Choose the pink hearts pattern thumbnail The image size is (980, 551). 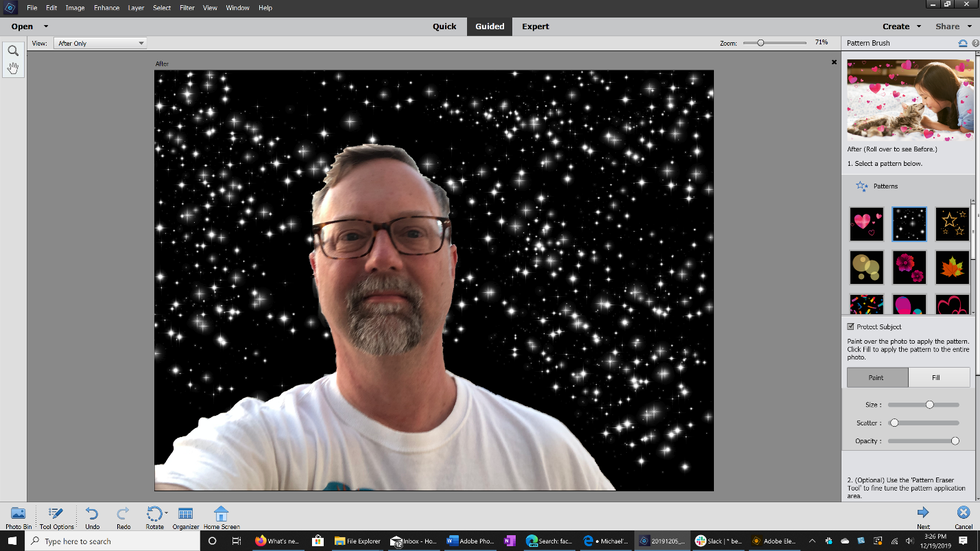(x=866, y=224)
